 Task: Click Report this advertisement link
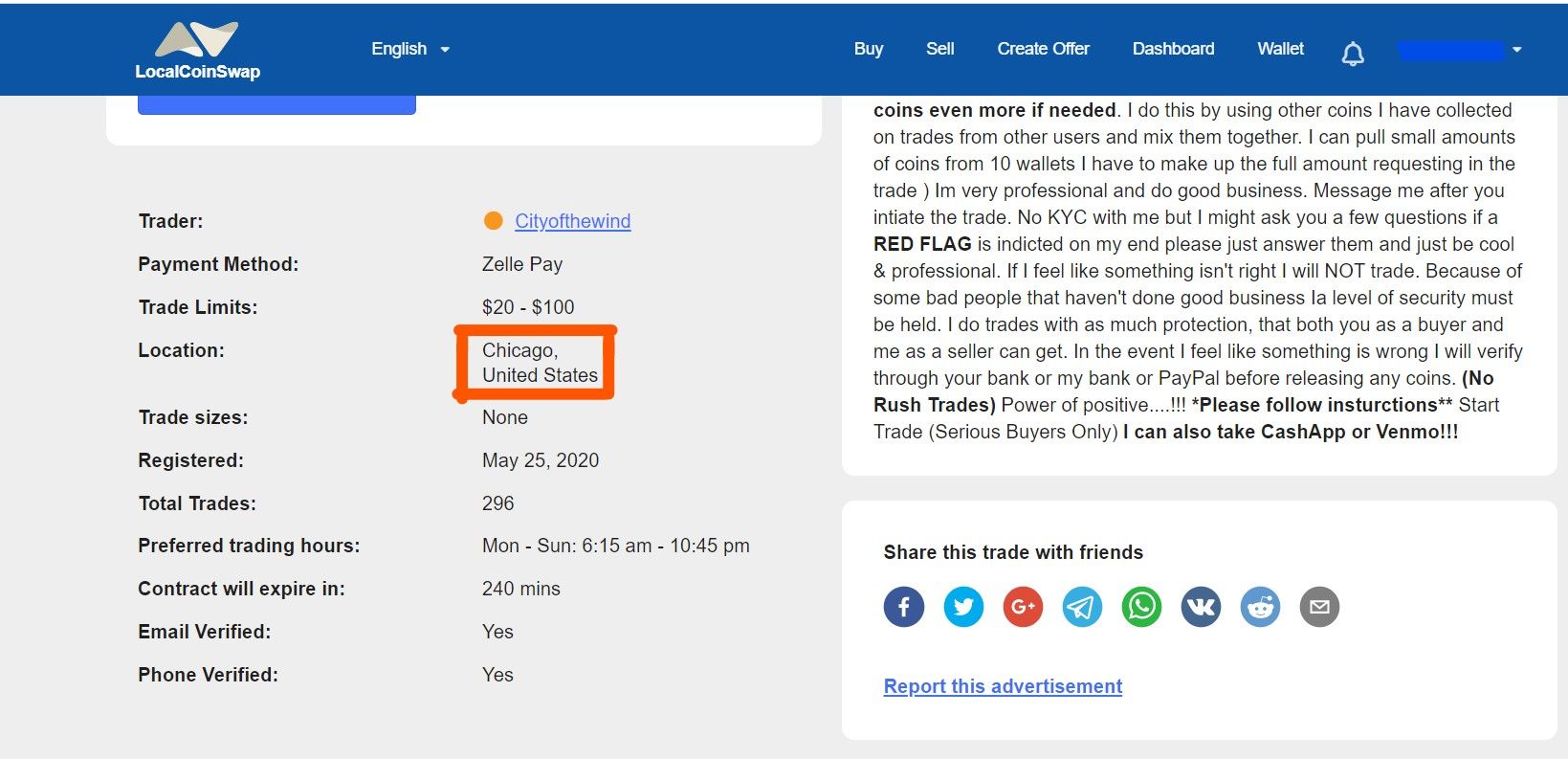point(1003,686)
